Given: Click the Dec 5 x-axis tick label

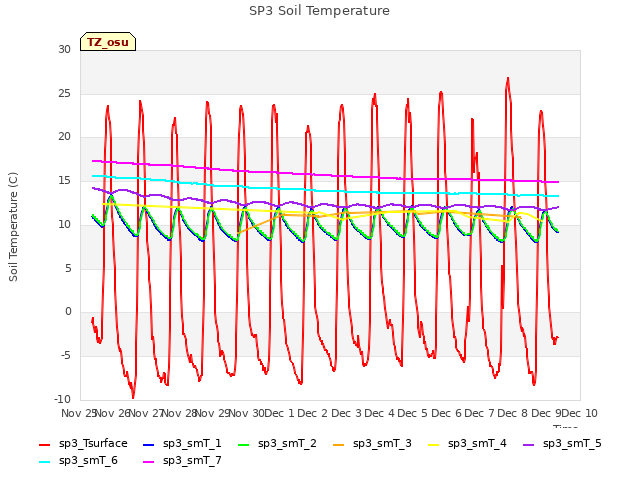Looking at the screenshot, I should (412, 413).
